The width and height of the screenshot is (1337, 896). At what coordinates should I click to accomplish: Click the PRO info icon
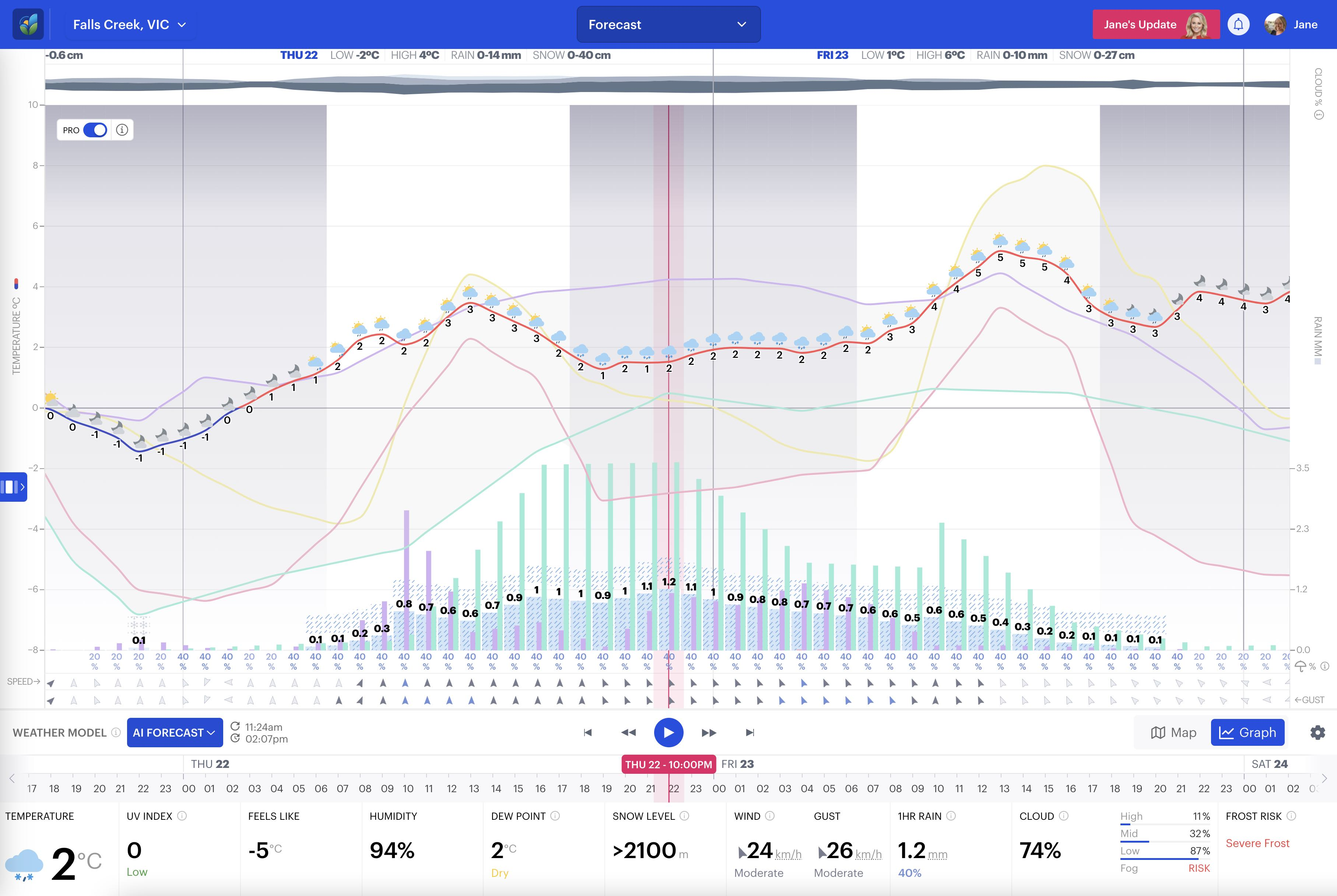[122, 130]
